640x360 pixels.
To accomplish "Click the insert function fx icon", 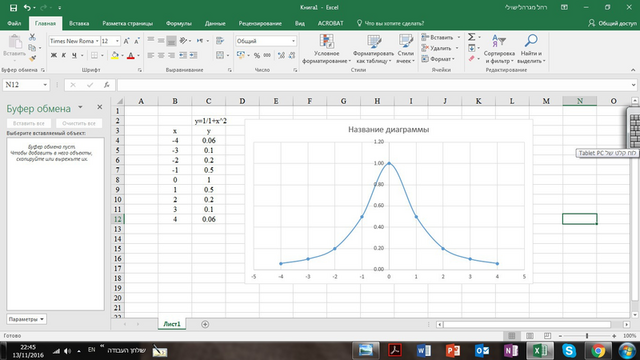I will click(x=107, y=85).
